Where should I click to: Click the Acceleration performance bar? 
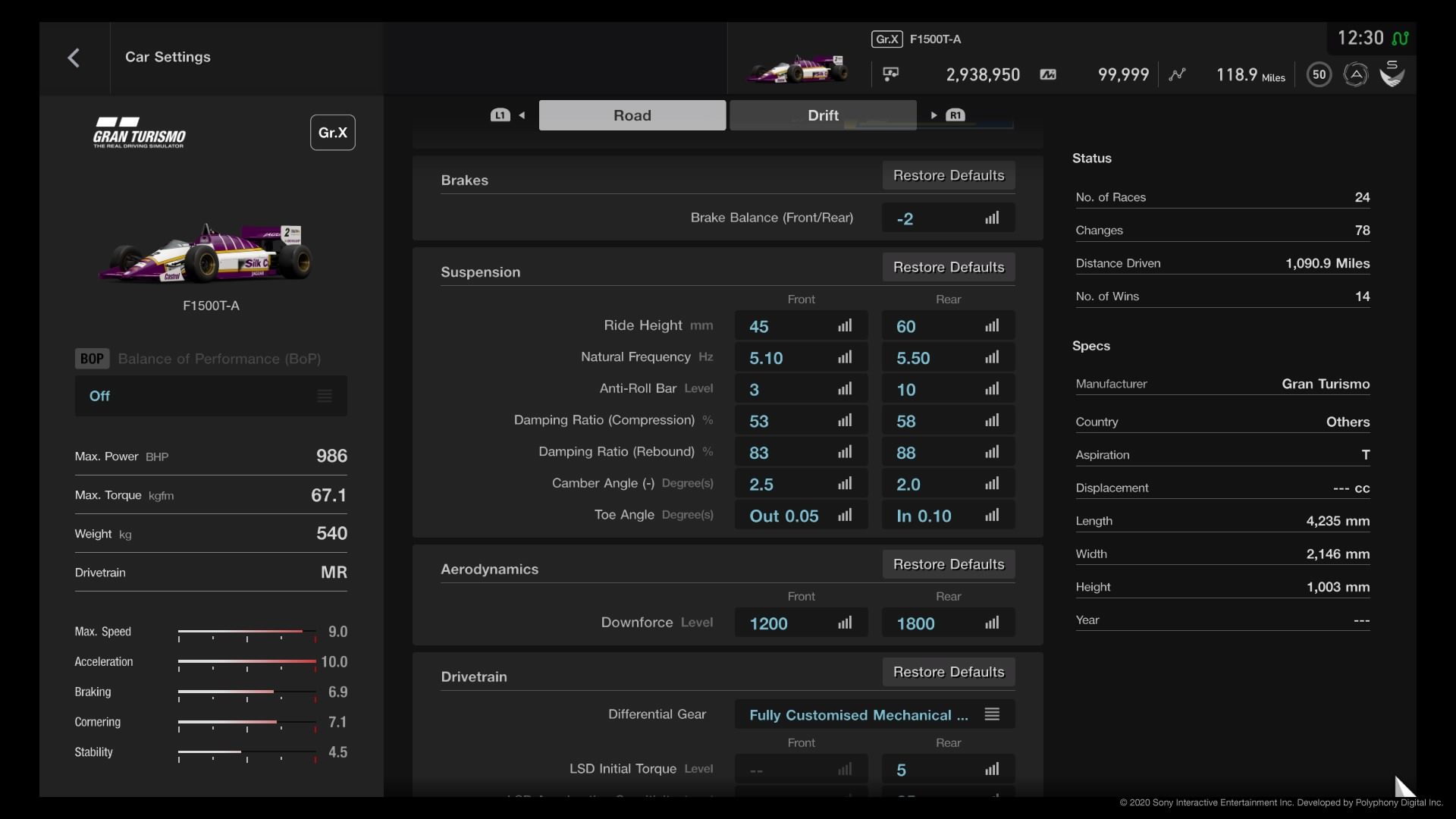247,662
